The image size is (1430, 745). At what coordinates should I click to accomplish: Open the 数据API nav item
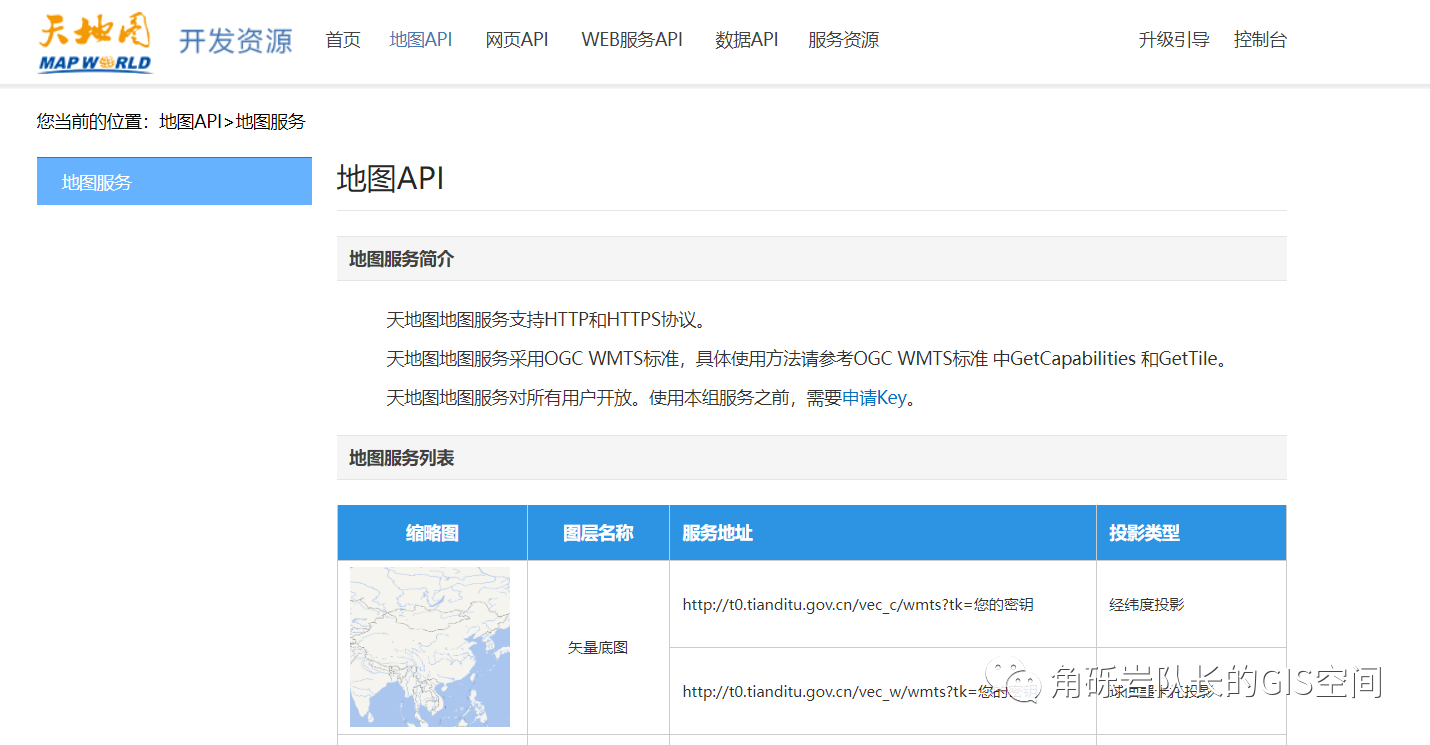pos(747,40)
